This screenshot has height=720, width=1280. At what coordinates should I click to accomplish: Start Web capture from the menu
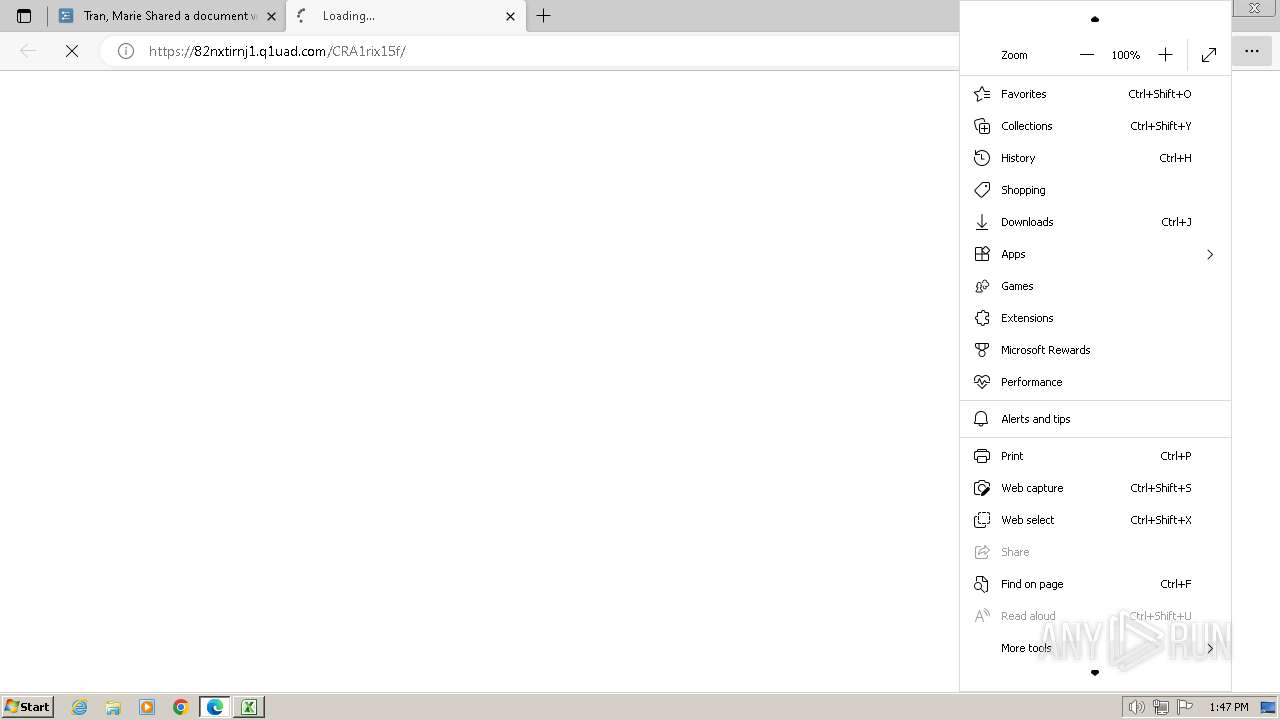[1095, 488]
